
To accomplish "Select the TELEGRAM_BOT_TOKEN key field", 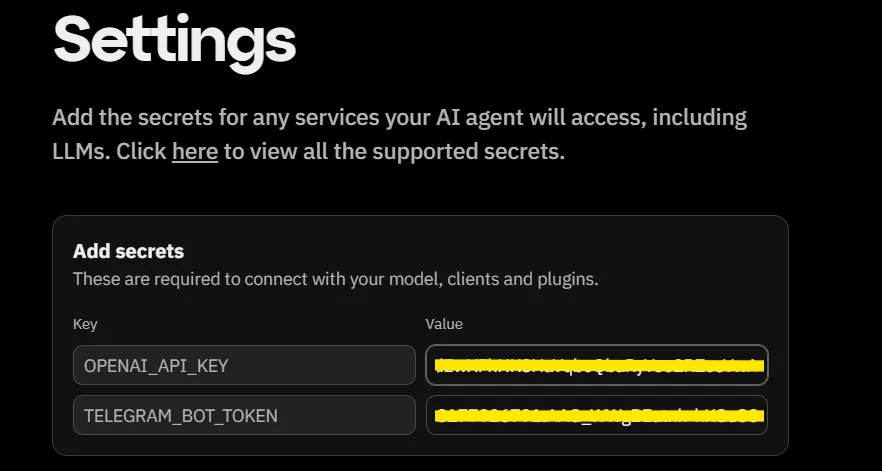I will (243, 415).
